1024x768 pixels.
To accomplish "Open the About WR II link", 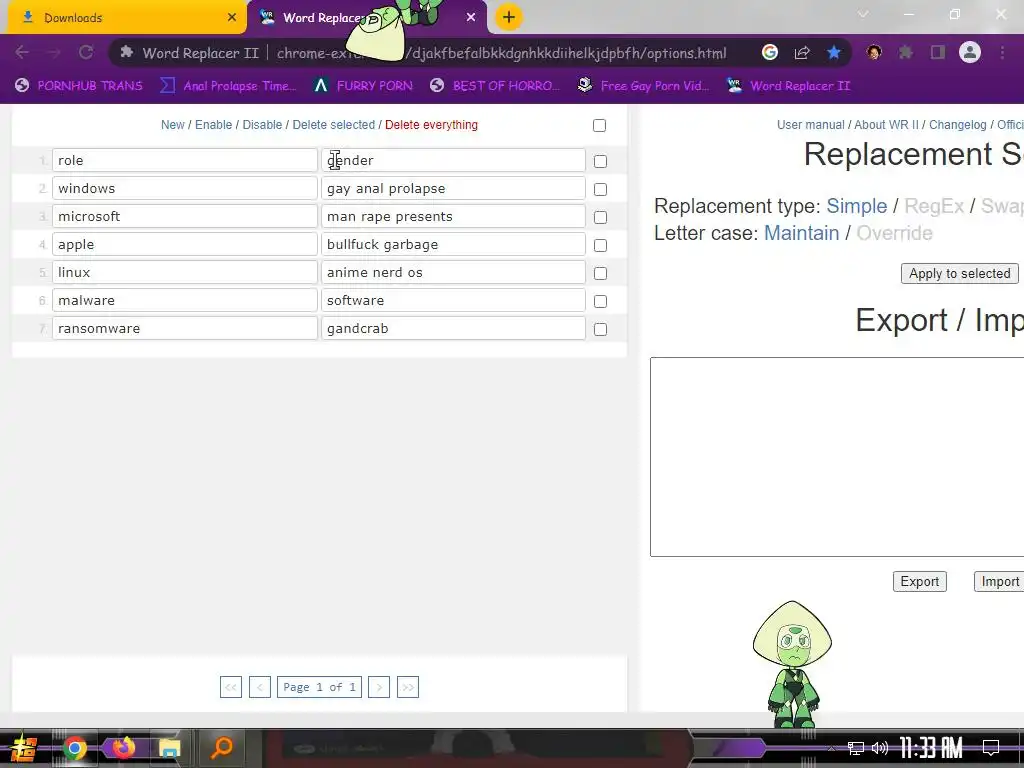I will click(x=886, y=125).
